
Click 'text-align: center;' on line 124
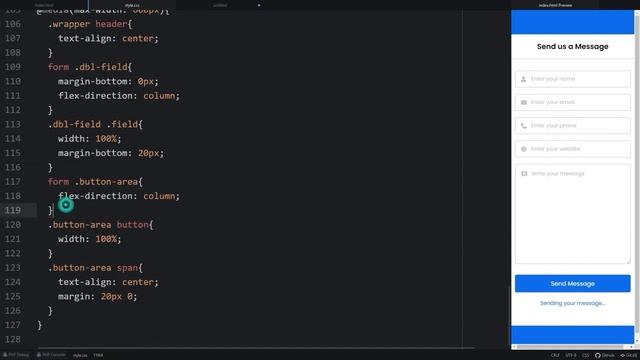(108, 282)
